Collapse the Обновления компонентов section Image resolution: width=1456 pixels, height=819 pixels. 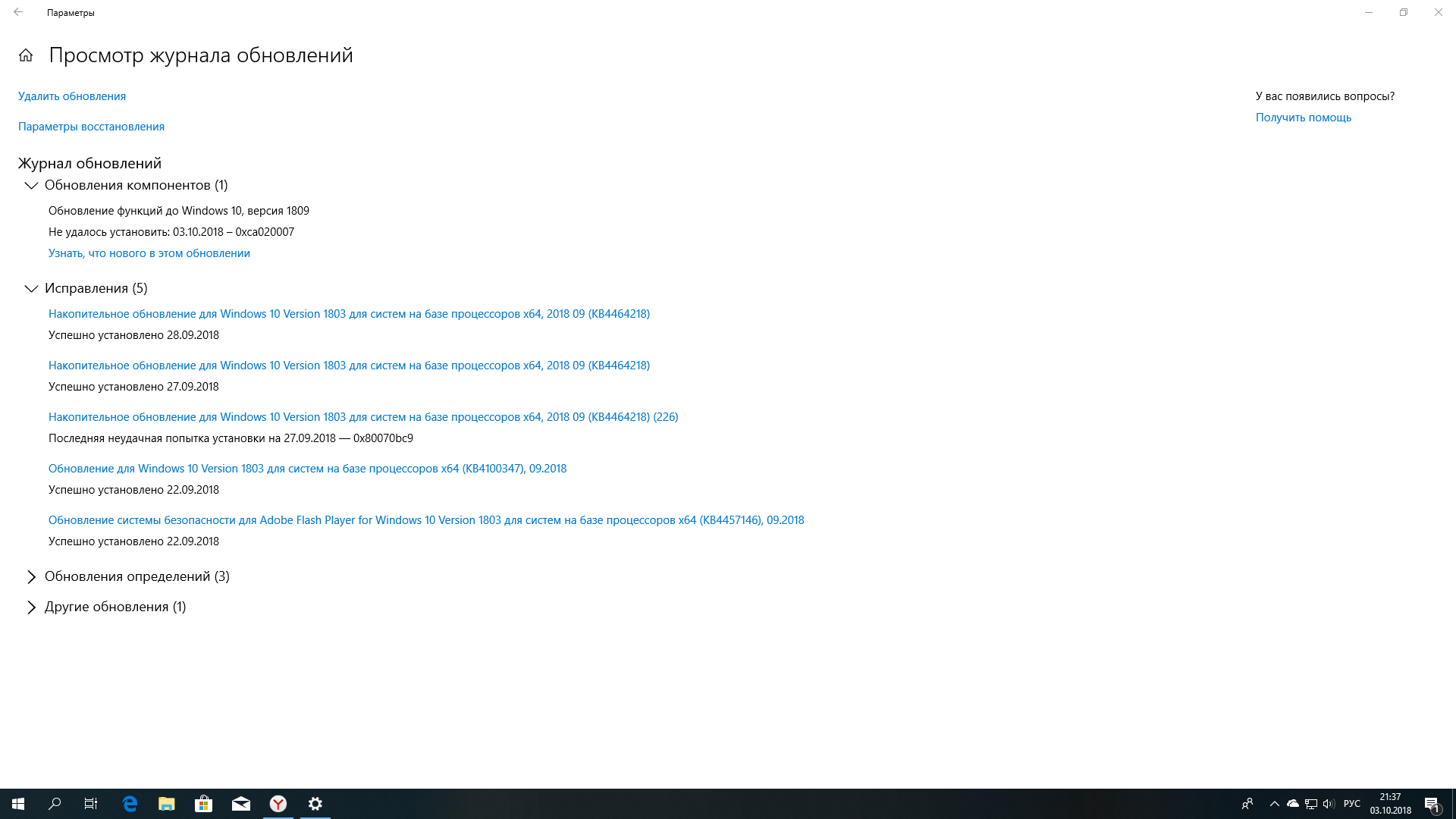coord(31,185)
